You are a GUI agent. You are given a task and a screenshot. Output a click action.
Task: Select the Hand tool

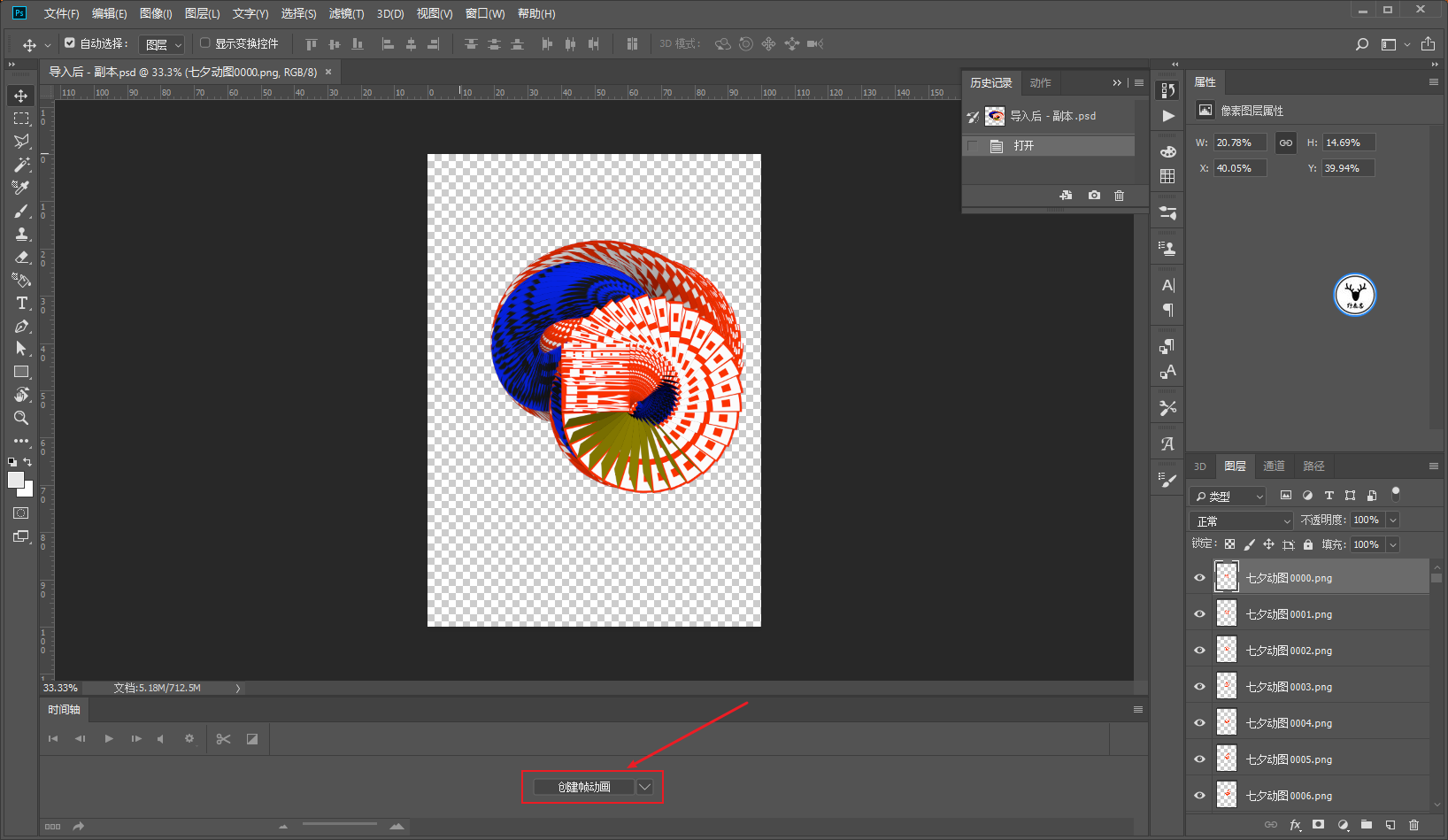[21, 395]
